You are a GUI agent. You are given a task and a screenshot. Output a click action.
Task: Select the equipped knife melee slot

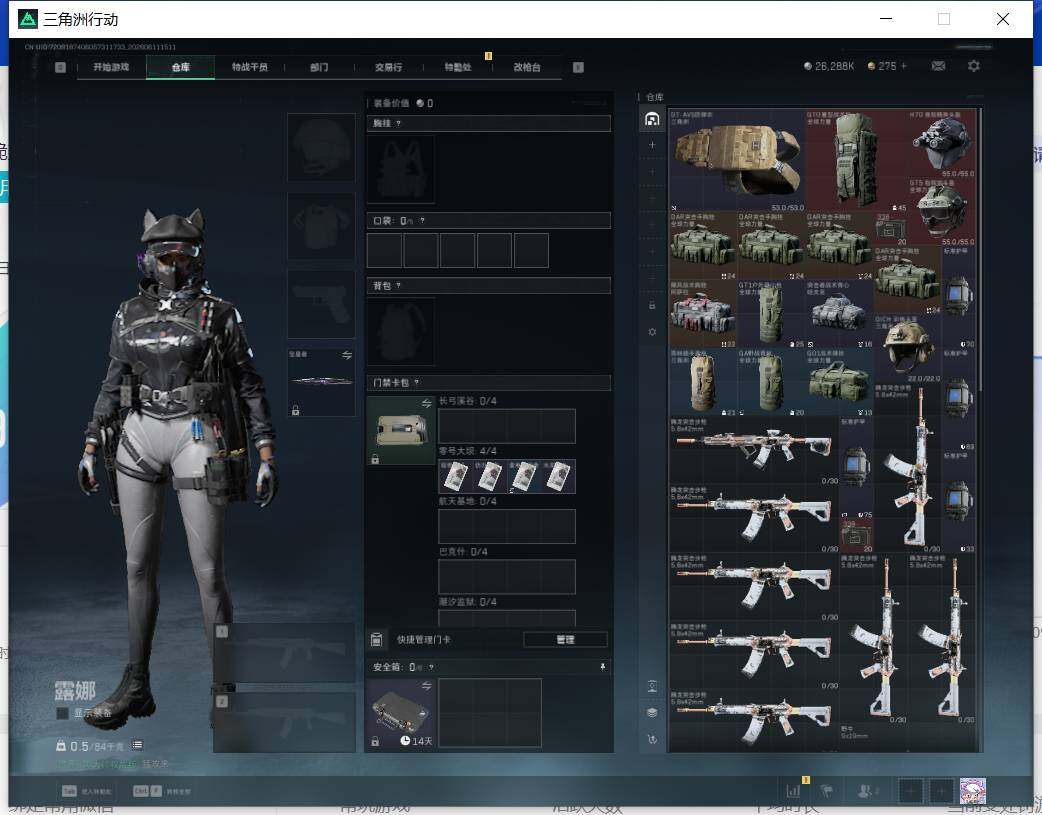point(321,382)
